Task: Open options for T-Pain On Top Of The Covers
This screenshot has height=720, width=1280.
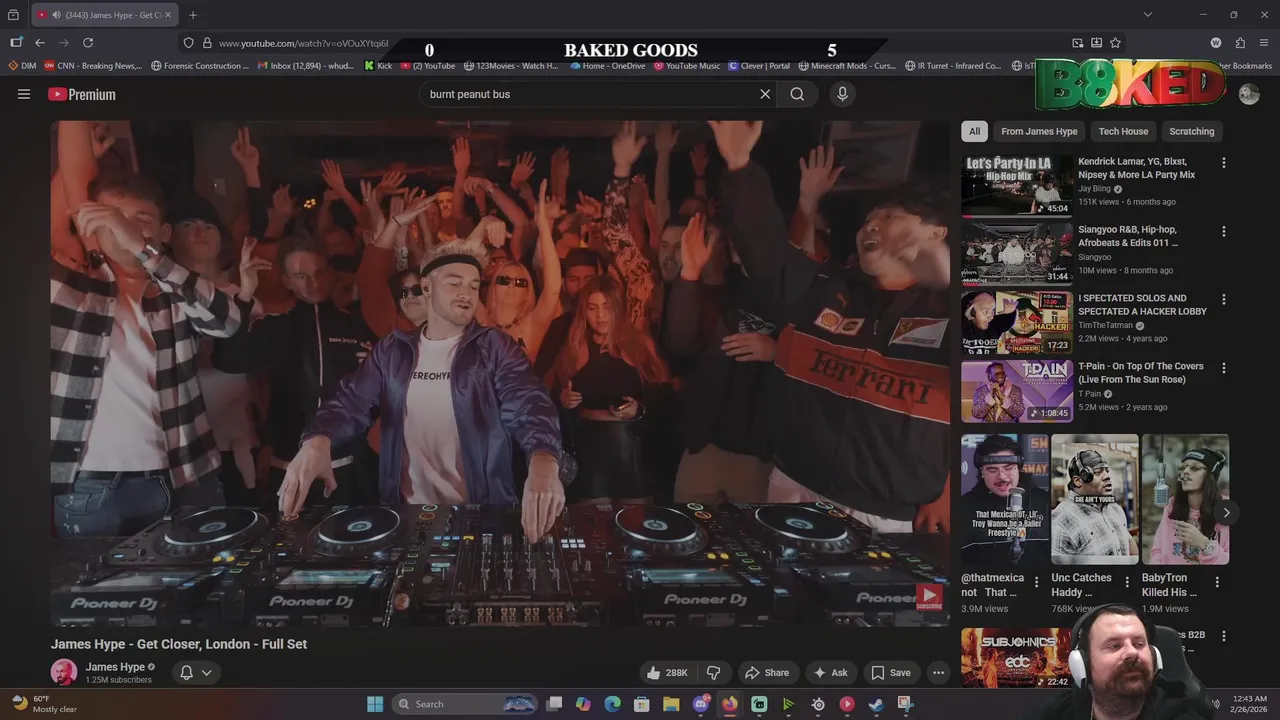Action: tap(1223, 367)
